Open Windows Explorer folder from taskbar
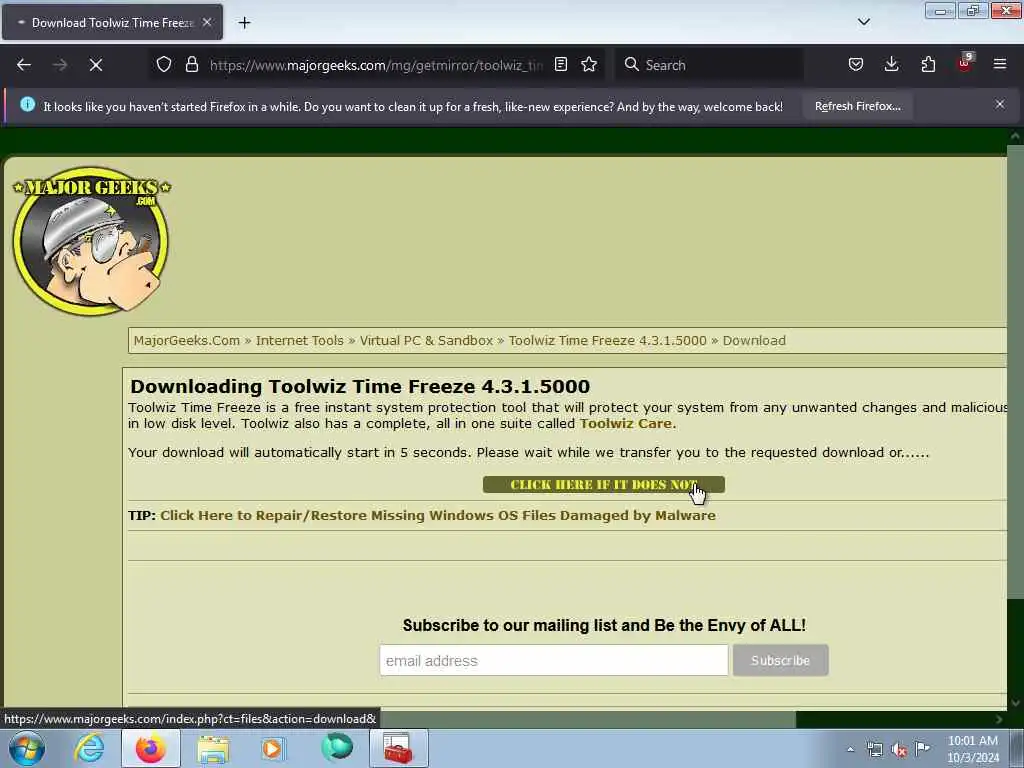 click(213, 749)
